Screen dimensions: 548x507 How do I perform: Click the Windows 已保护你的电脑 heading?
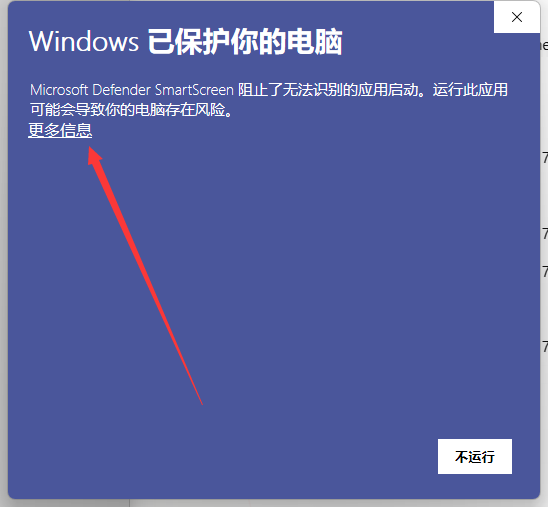[x=186, y=42]
